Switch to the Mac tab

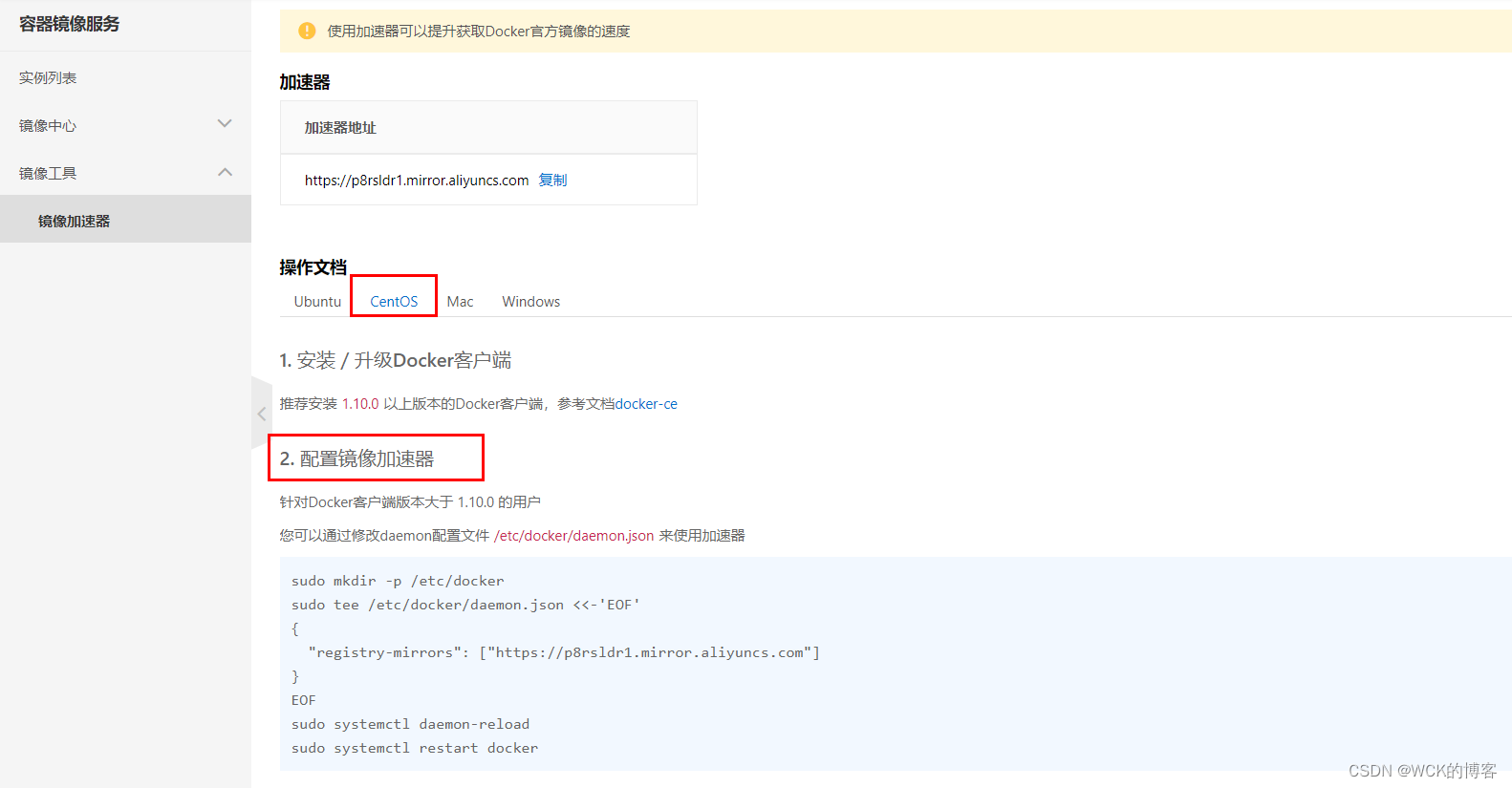[x=460, y=301]
